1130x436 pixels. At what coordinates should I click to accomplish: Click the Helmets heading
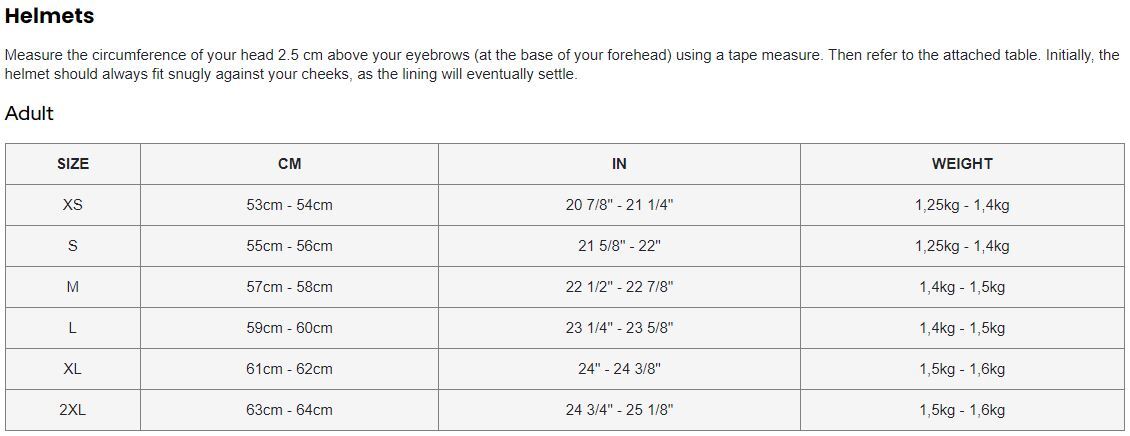(x=49, y=16)
